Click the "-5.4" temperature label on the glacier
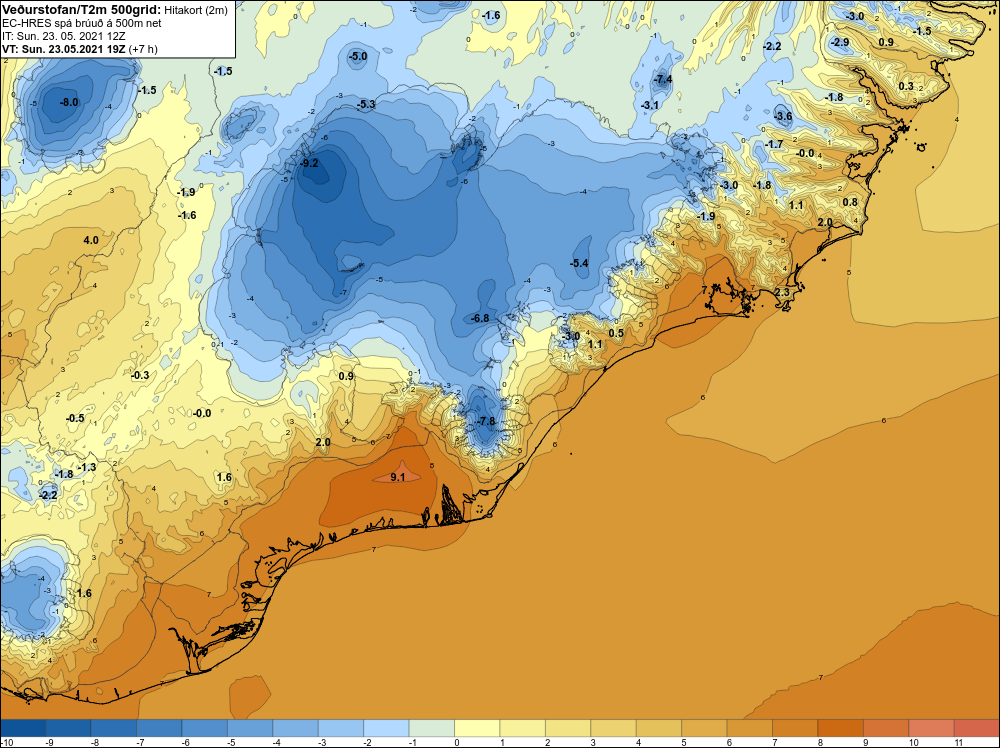 coord(579,263)
